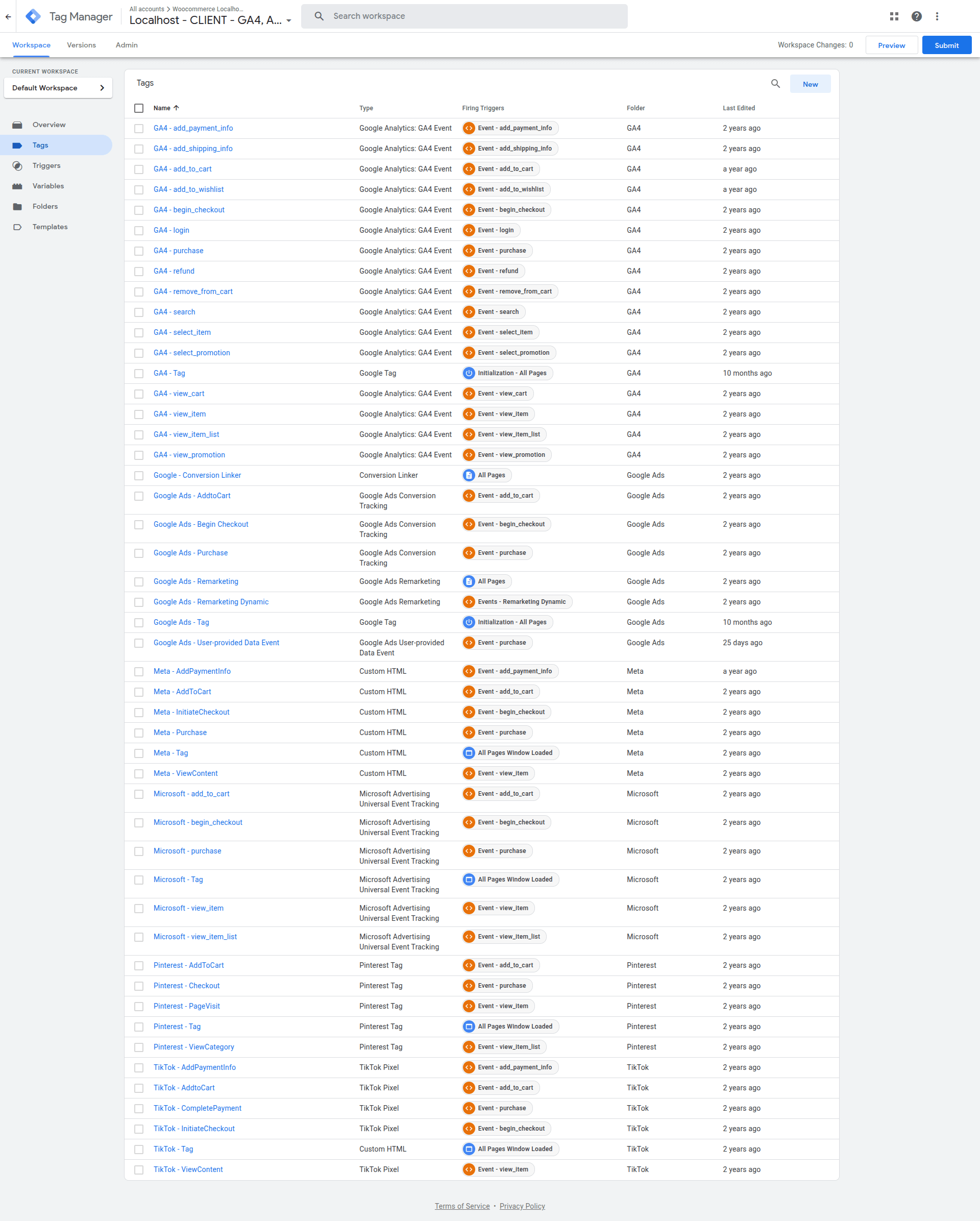Viewport: 980px width, 1221px height.
Task: Open the three-dot more options menu
Action: [937, 16]
